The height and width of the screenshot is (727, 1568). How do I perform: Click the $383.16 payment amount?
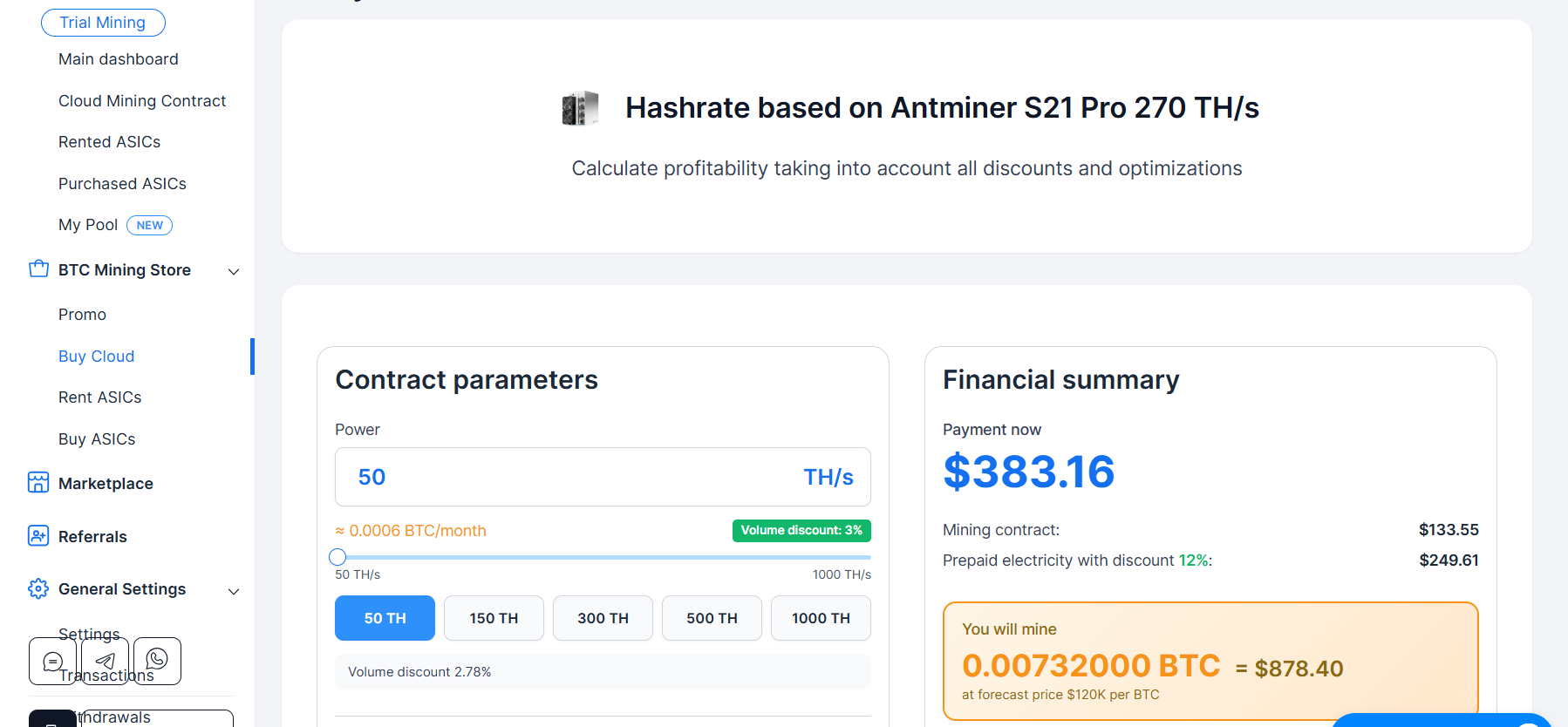(1029, 472)
